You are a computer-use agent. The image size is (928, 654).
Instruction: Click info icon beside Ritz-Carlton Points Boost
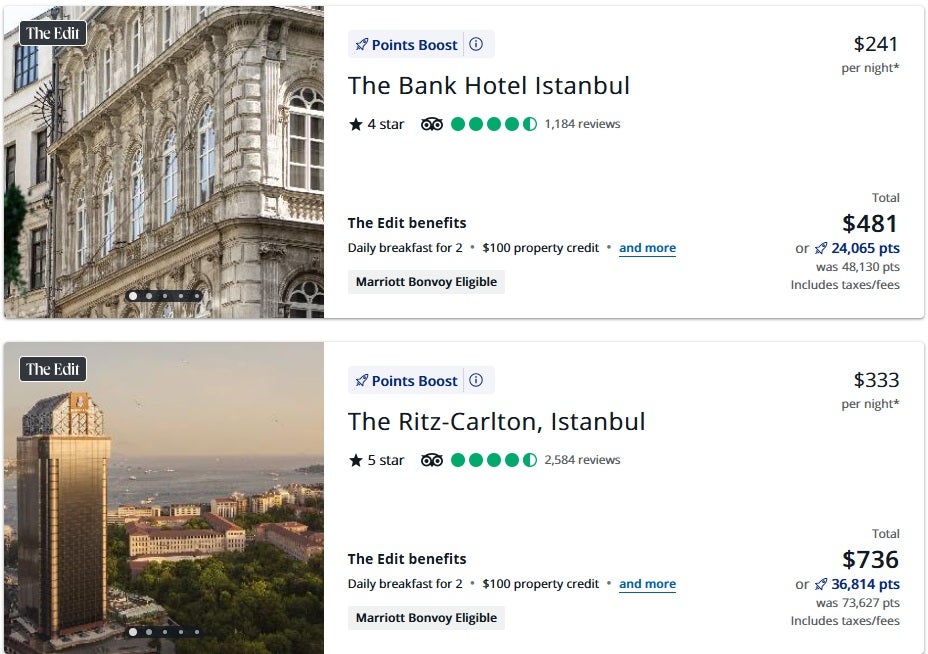(476, 381)
